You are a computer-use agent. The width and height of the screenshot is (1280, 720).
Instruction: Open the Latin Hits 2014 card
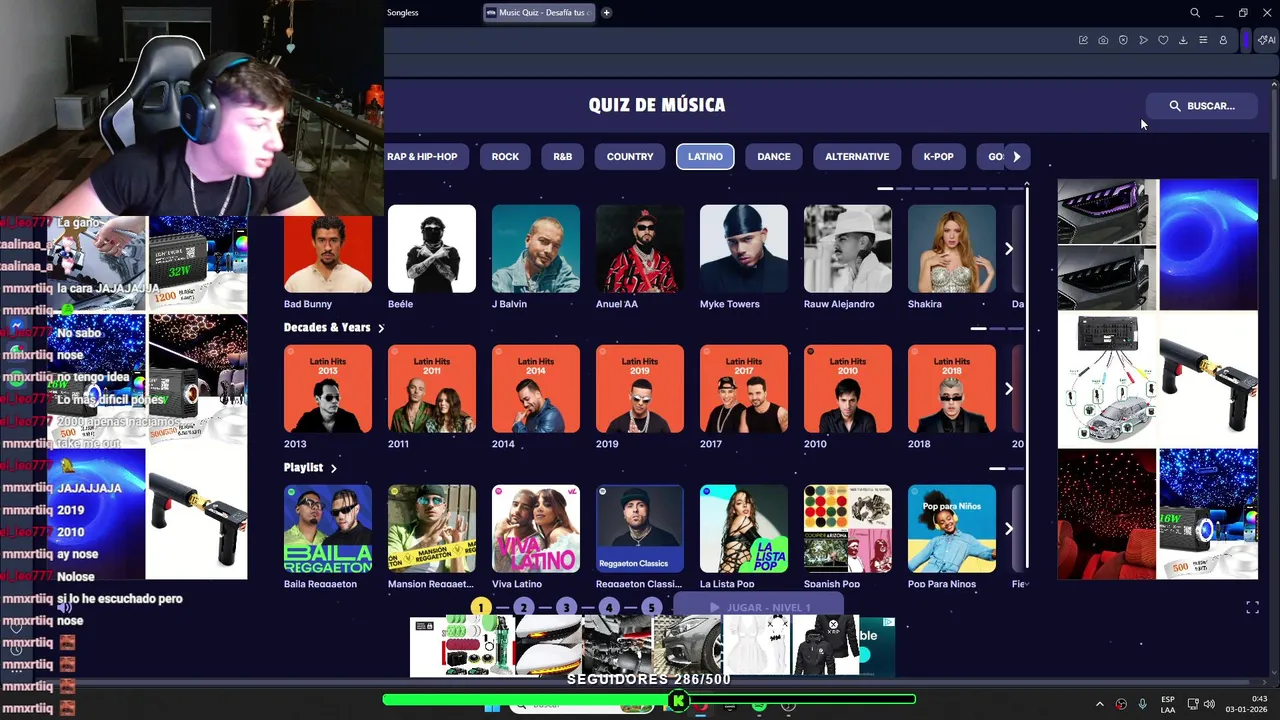[x=536, y=398]
